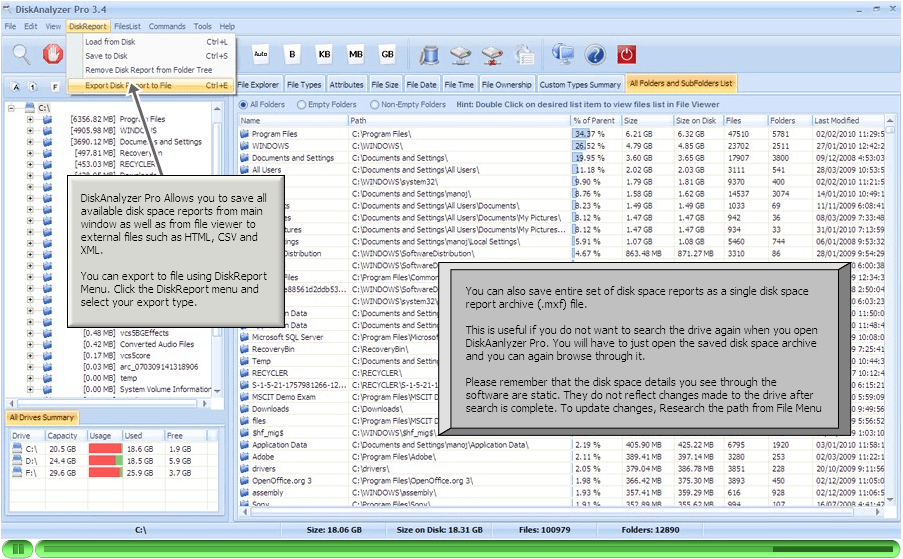Switch size display to GB
The height and width of the screenshot is (559, 903).
point(387,53)
